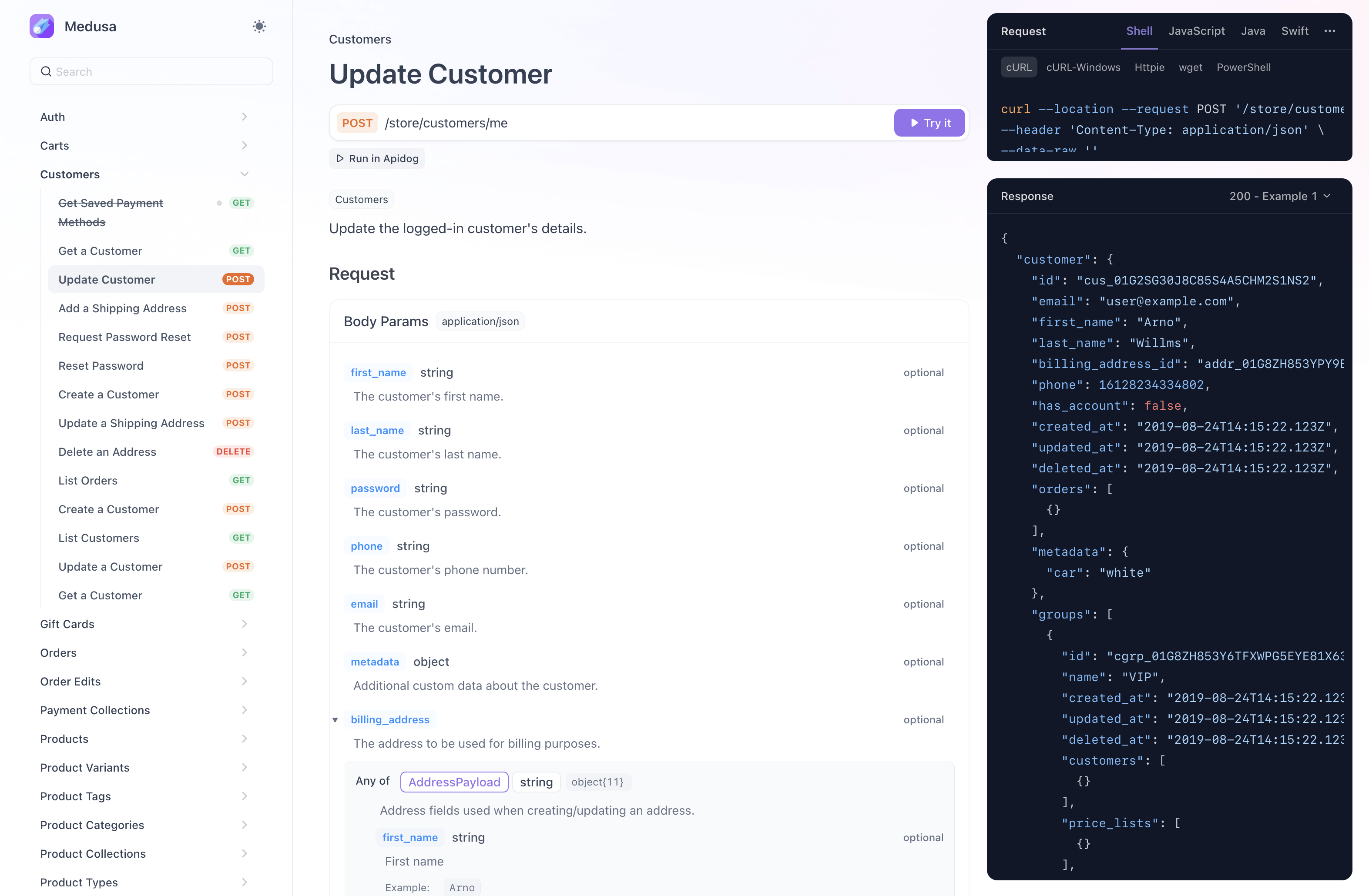Select the wget sub-tab

coord(1191,67)
